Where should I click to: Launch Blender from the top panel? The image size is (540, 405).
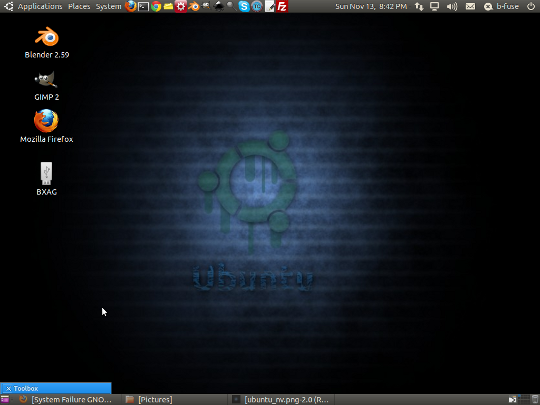194,6
